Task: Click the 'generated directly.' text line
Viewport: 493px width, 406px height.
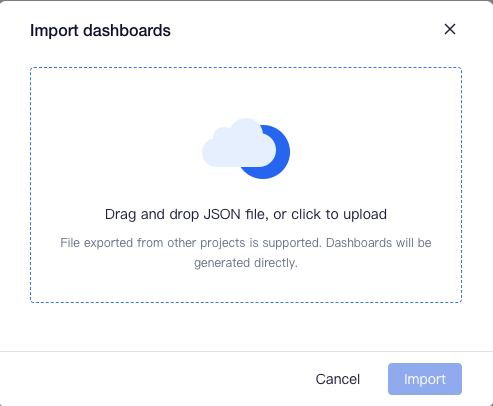Action: (246, 263)
